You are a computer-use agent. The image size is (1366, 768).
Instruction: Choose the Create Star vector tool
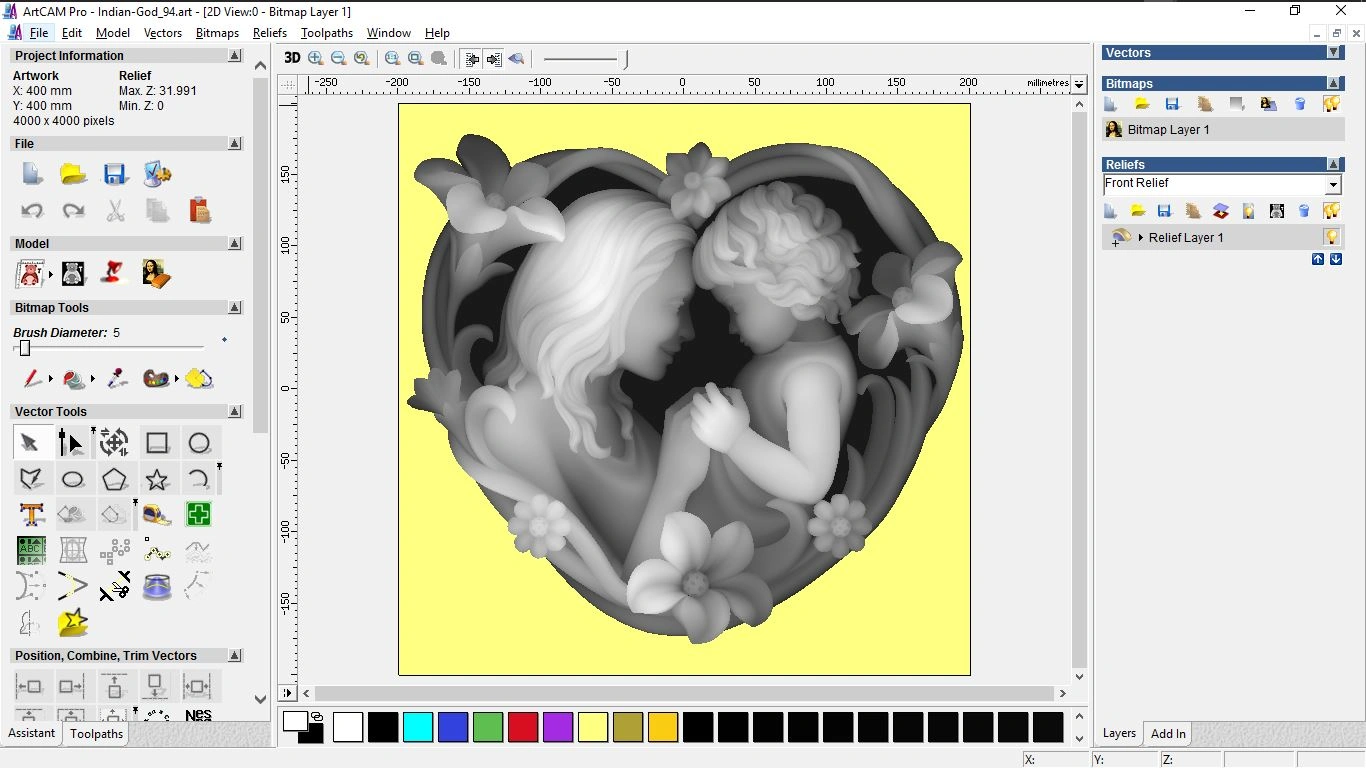[x=157, y=479]
